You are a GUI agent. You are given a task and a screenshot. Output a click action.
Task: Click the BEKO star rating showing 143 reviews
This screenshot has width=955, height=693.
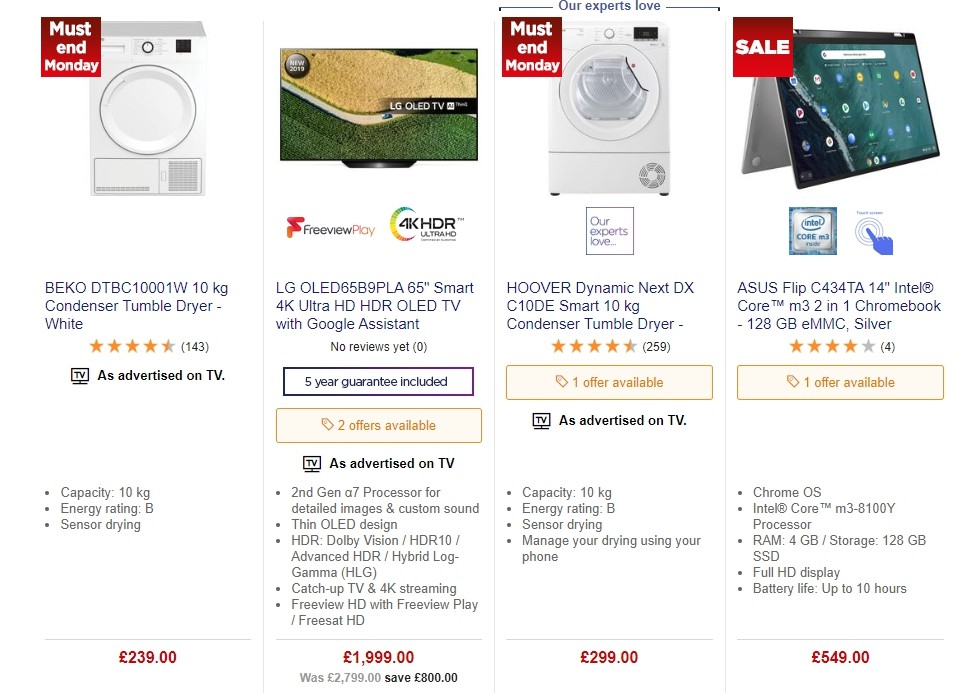pyautogui.click(x=148, y=345)
